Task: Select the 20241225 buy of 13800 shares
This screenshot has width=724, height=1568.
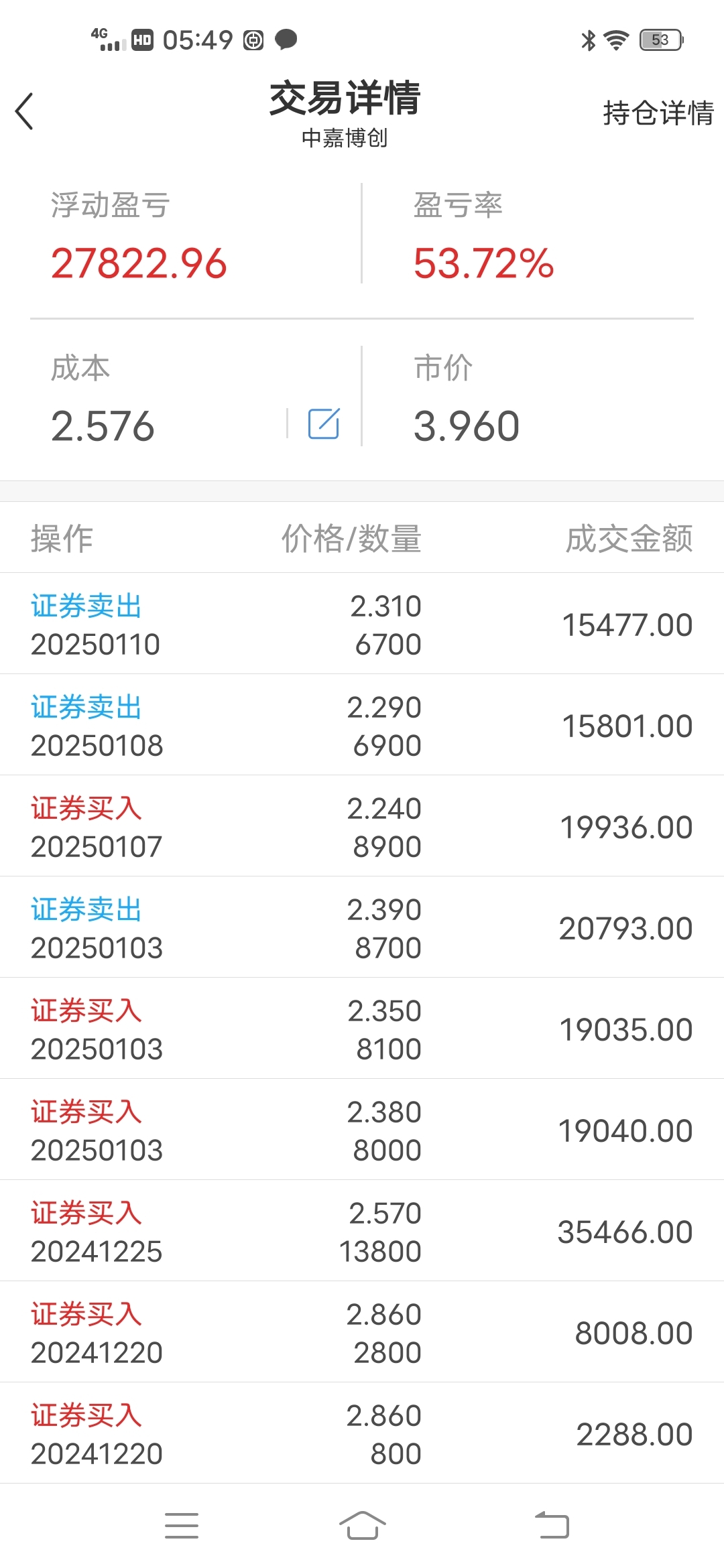Action: [362, 1232]
